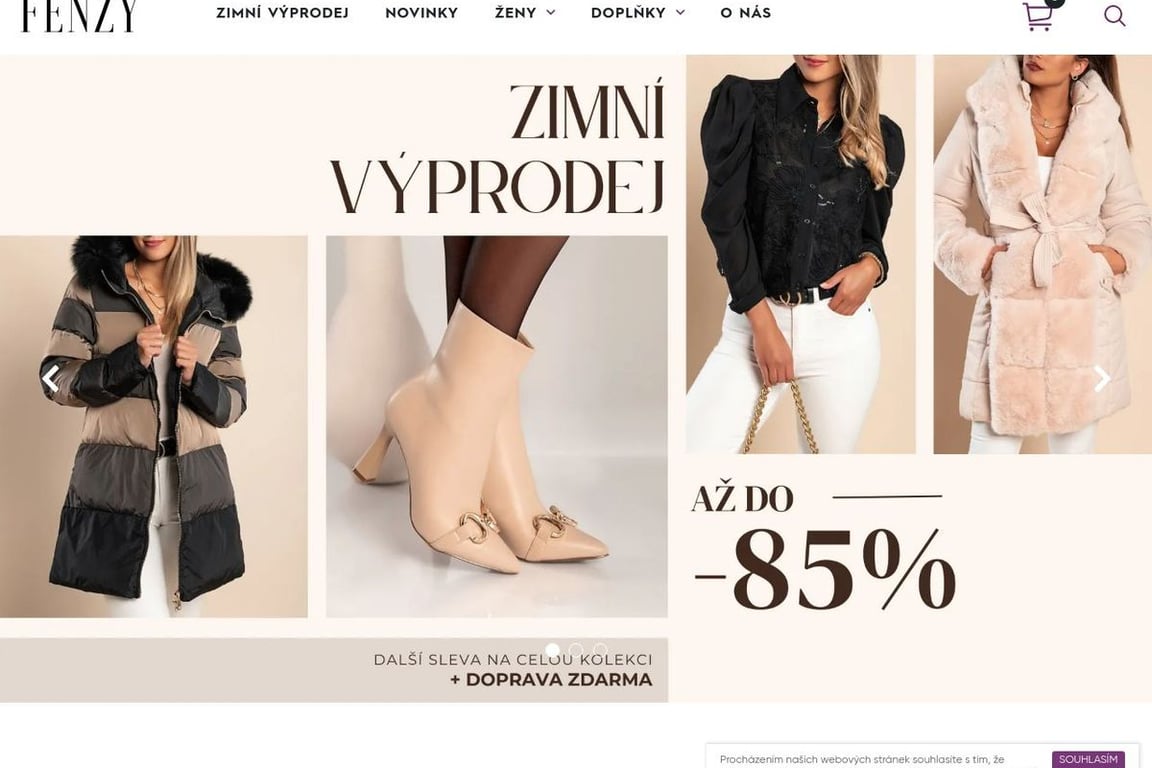Go to previous slide with left arrow
The height and width of the screenshot is (768, 1152).
pyautogui.click(x=50, y=379)
